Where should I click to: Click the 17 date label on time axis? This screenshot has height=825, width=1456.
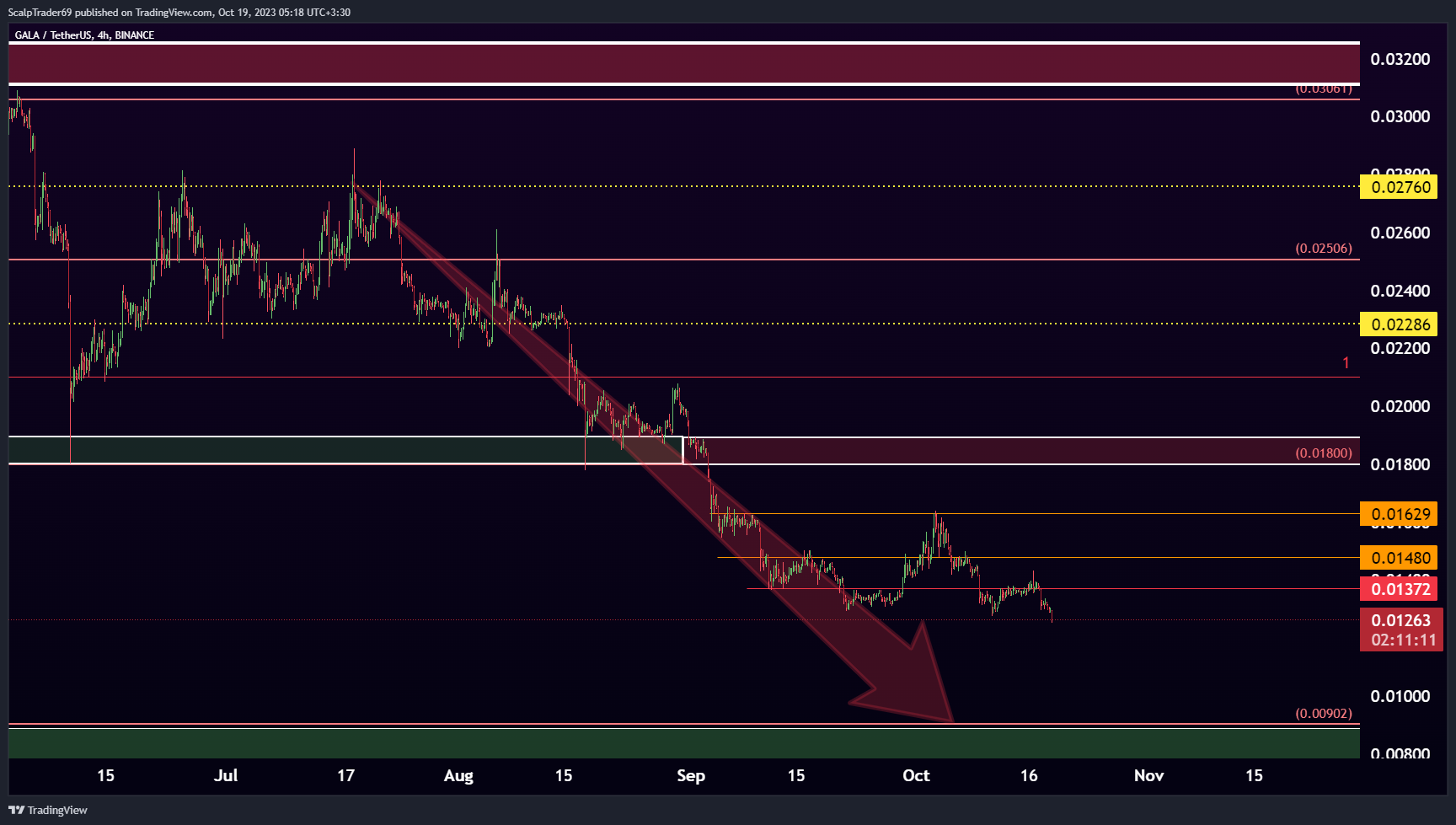click(345, 775)
